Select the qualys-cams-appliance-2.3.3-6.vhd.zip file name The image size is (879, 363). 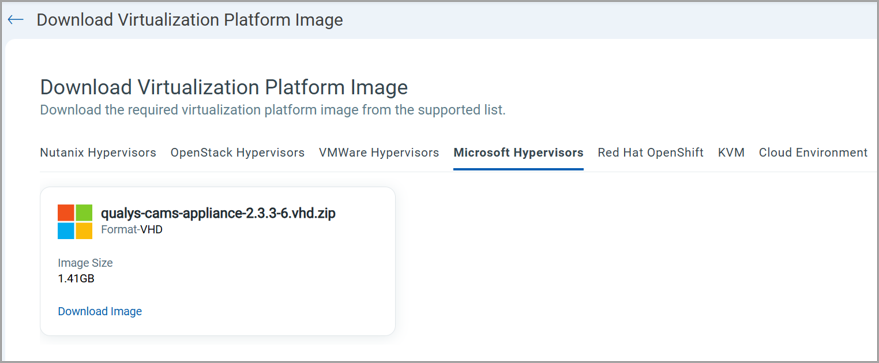click(x=218, y=213)
